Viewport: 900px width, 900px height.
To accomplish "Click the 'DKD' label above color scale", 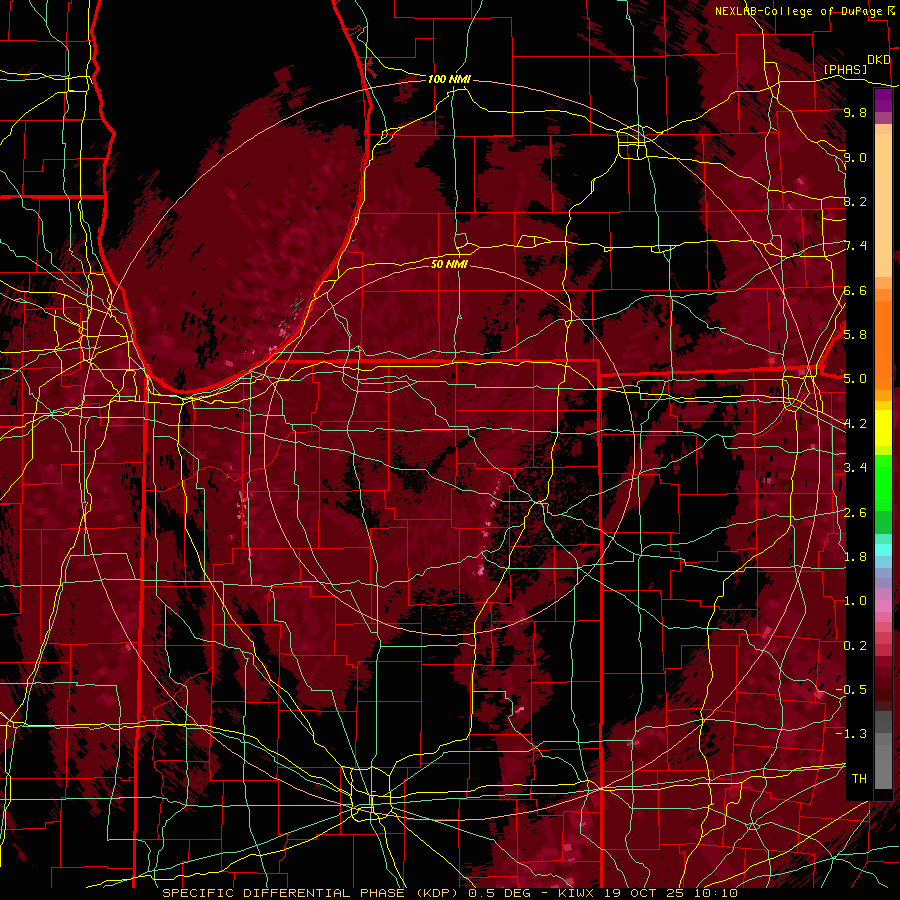I will tap(878, 60).
